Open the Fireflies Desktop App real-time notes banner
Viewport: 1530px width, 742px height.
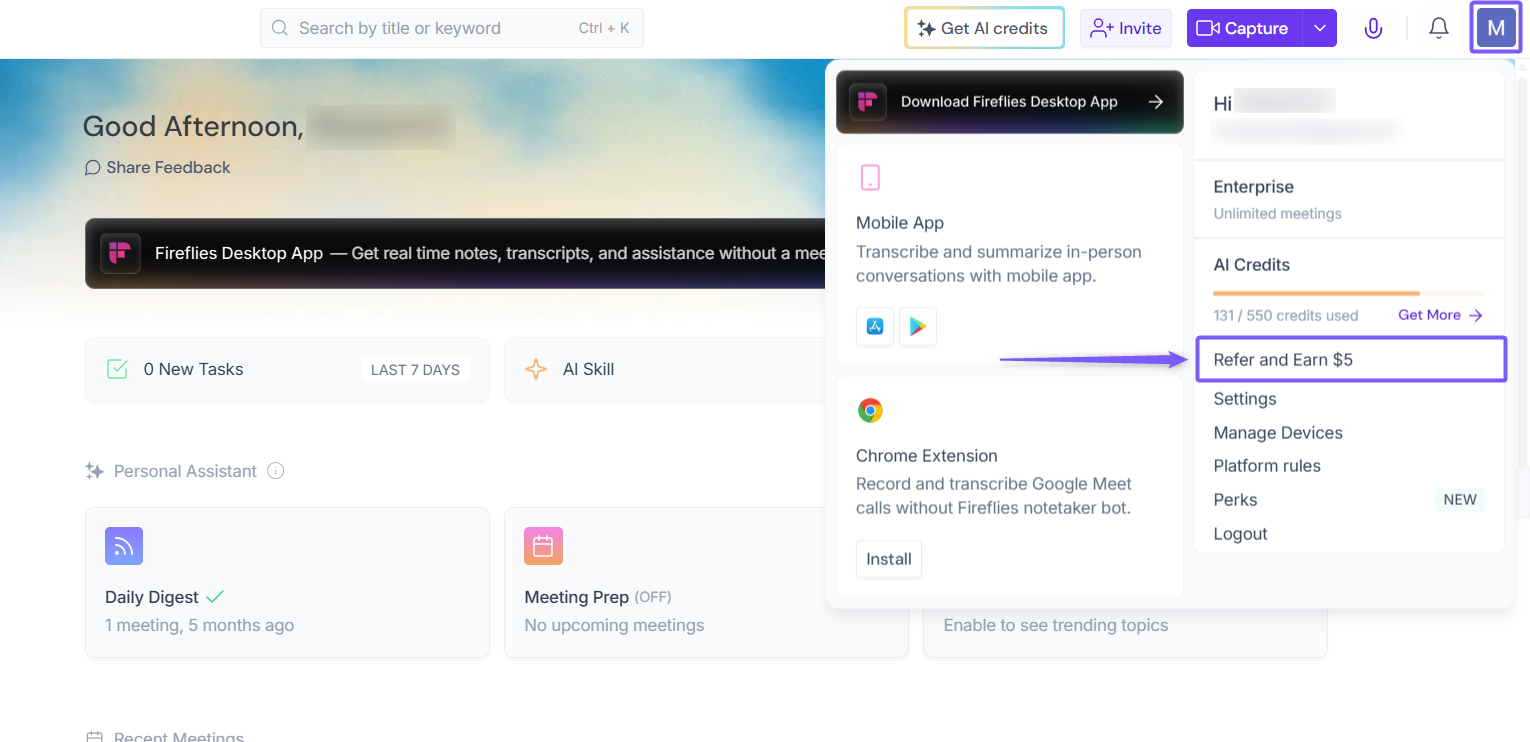[x=455, y=253]
